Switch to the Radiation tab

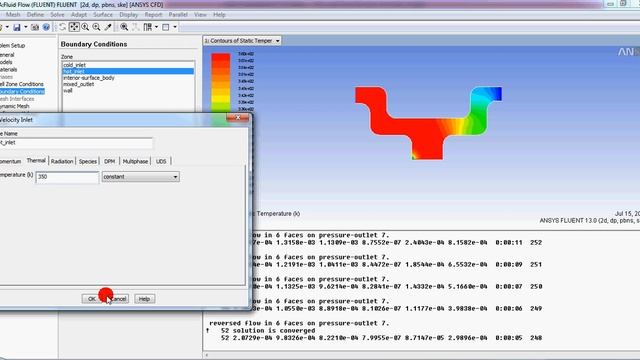pyautogui.click(x=62, y=161)
